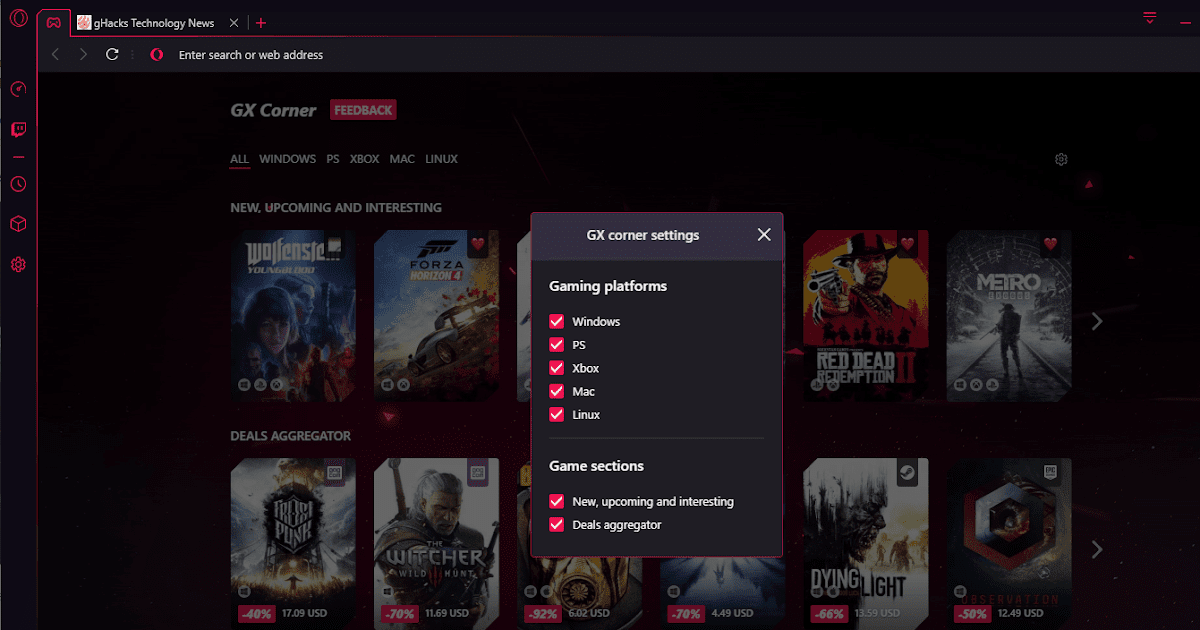Select the WINDOWS platform filter tab

(288, 159)
